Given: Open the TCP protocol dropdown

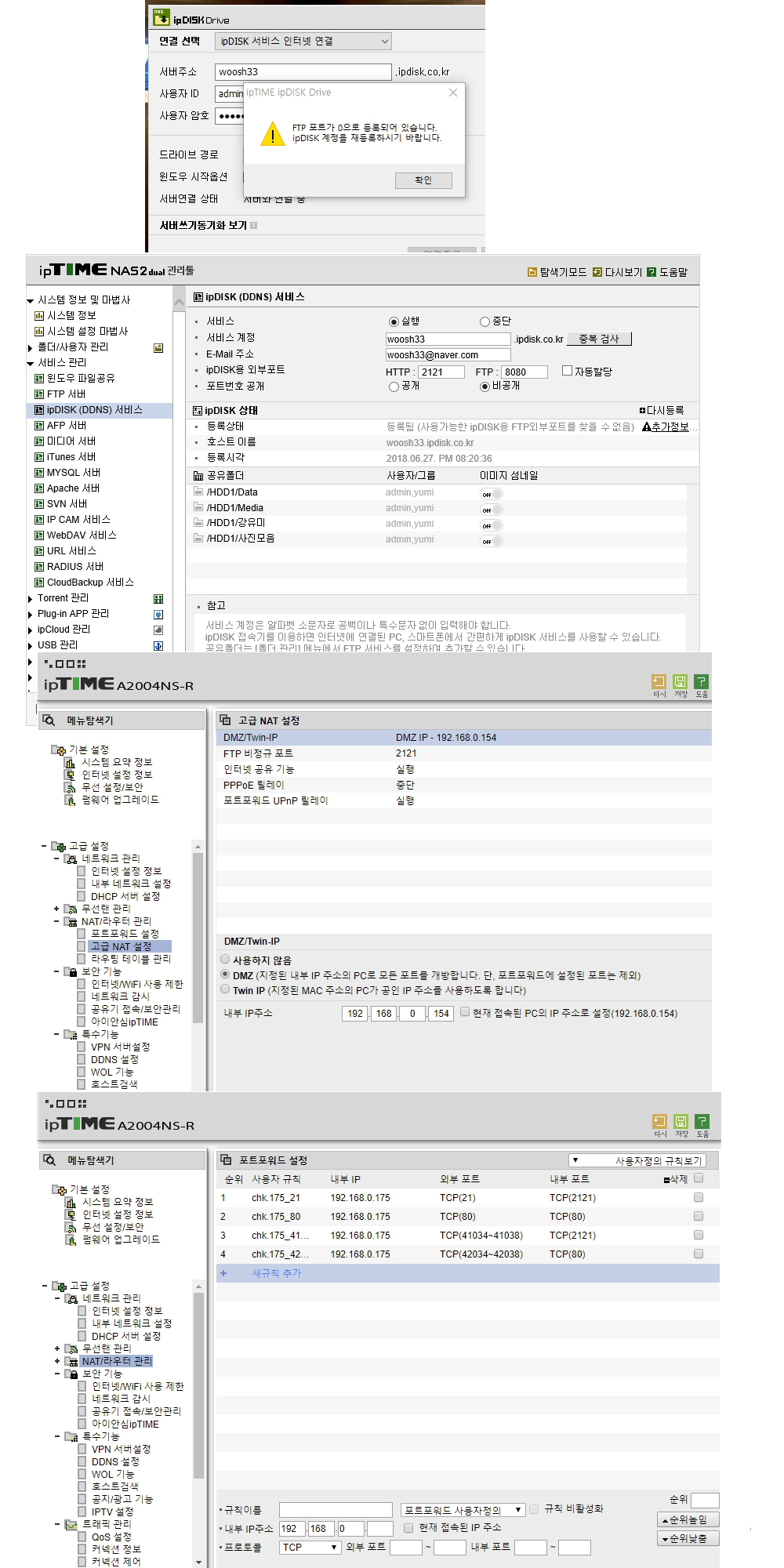Looking at the screenshot, I should point(310,1548).
